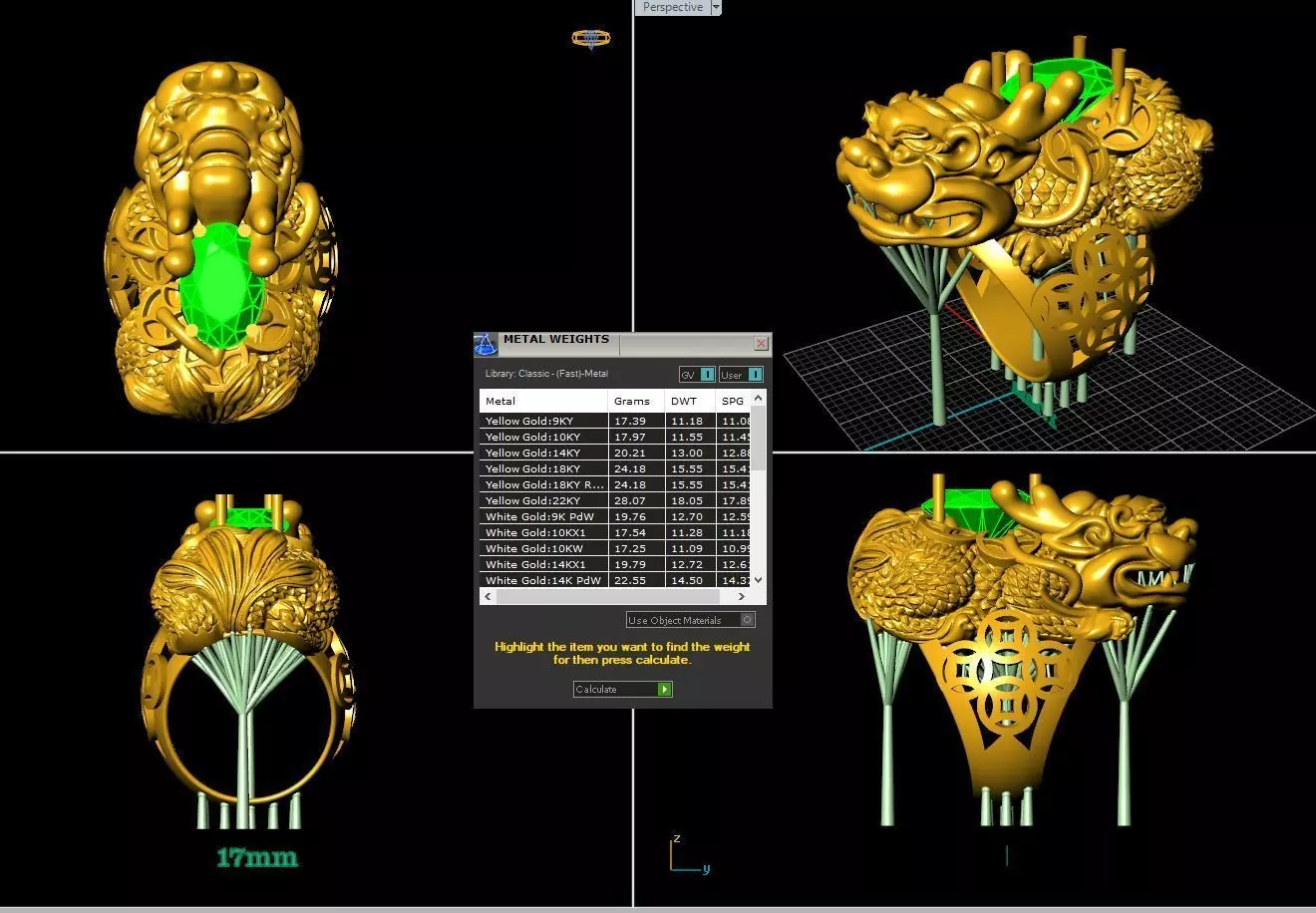Click the horizontal scroll left arrow
Screen dimensions: 1316x913
click(488, 596)
